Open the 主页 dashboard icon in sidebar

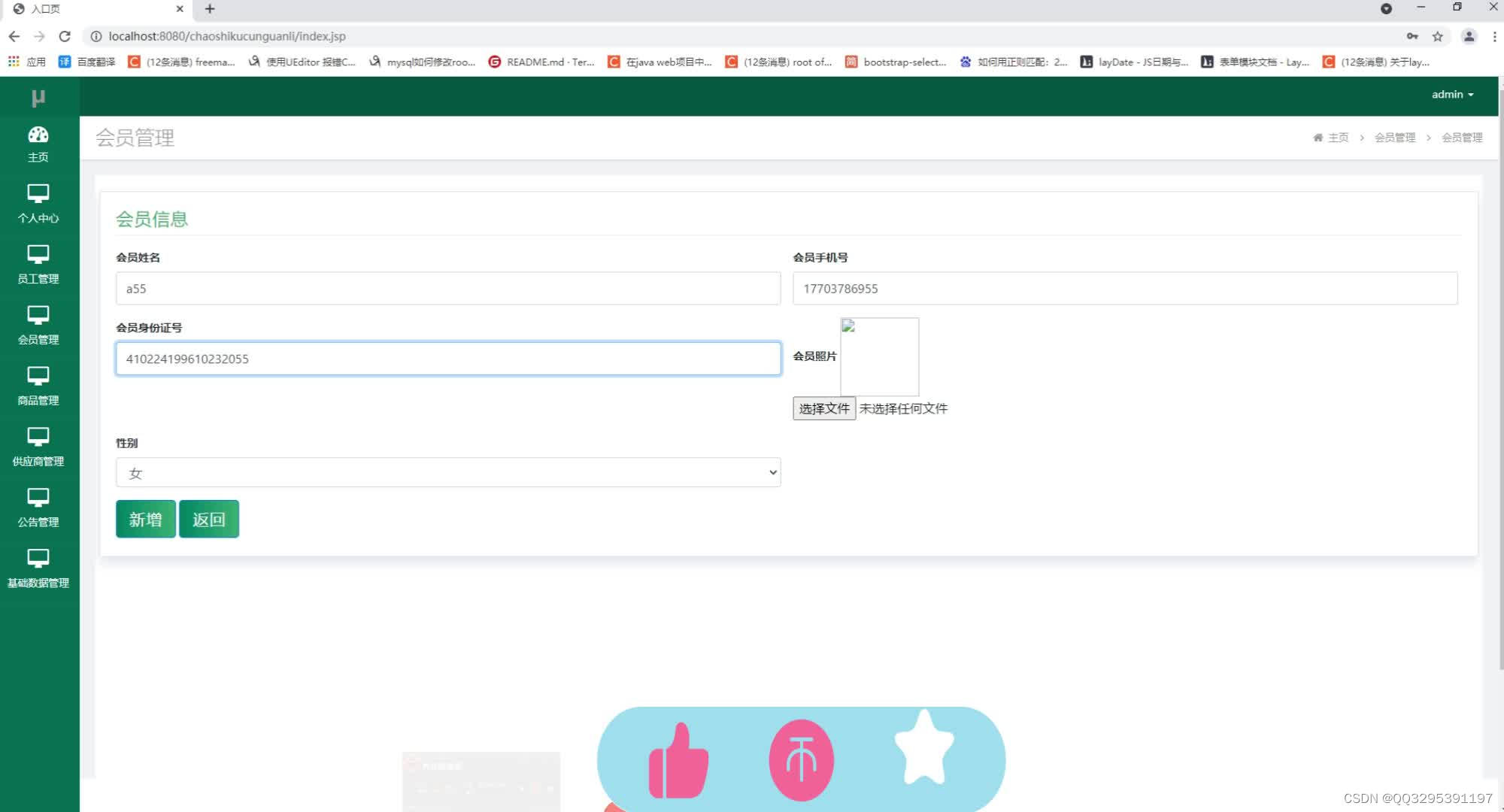coord(38,135)
